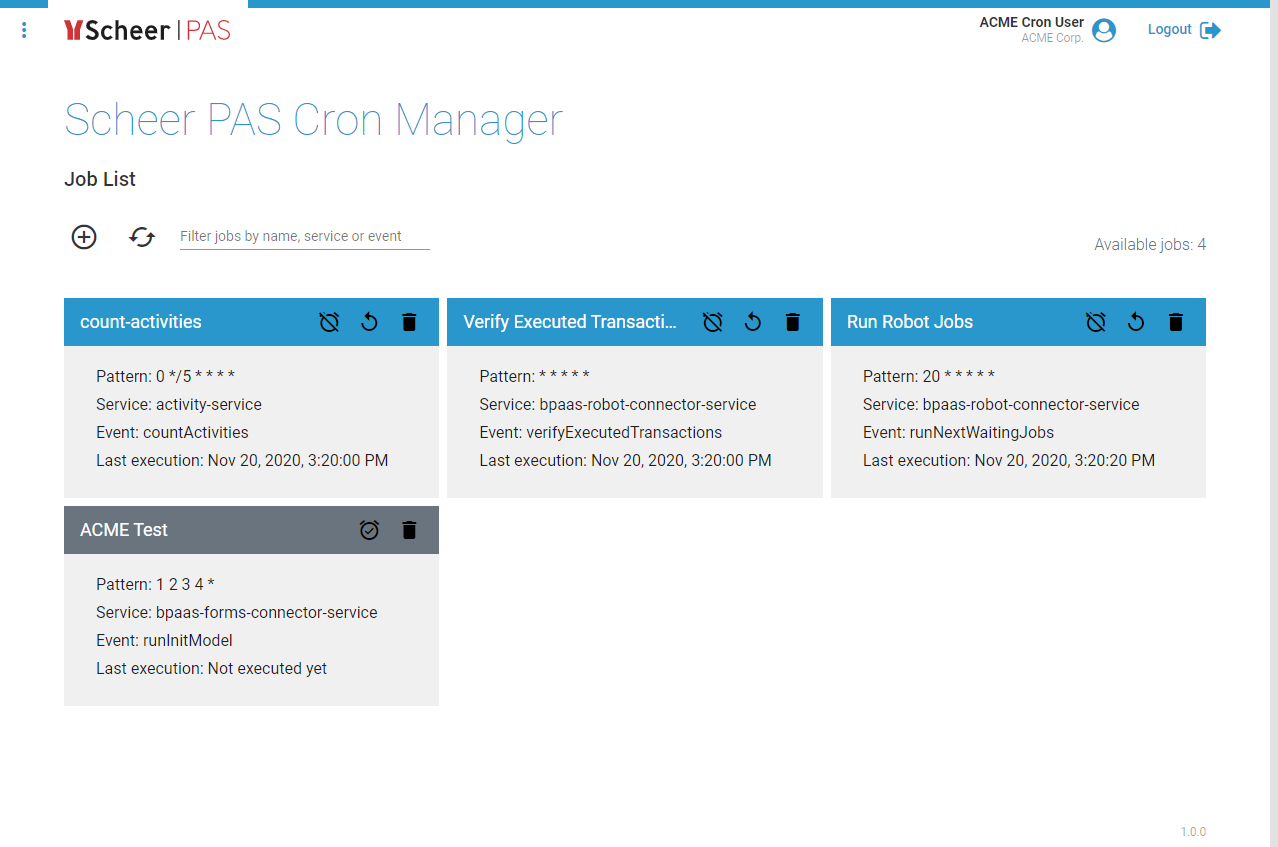Reset the Verify Executed Transactions job
Image resolution: width=1278 pixels, height=847 pixels.
click(x=753, y=322)
